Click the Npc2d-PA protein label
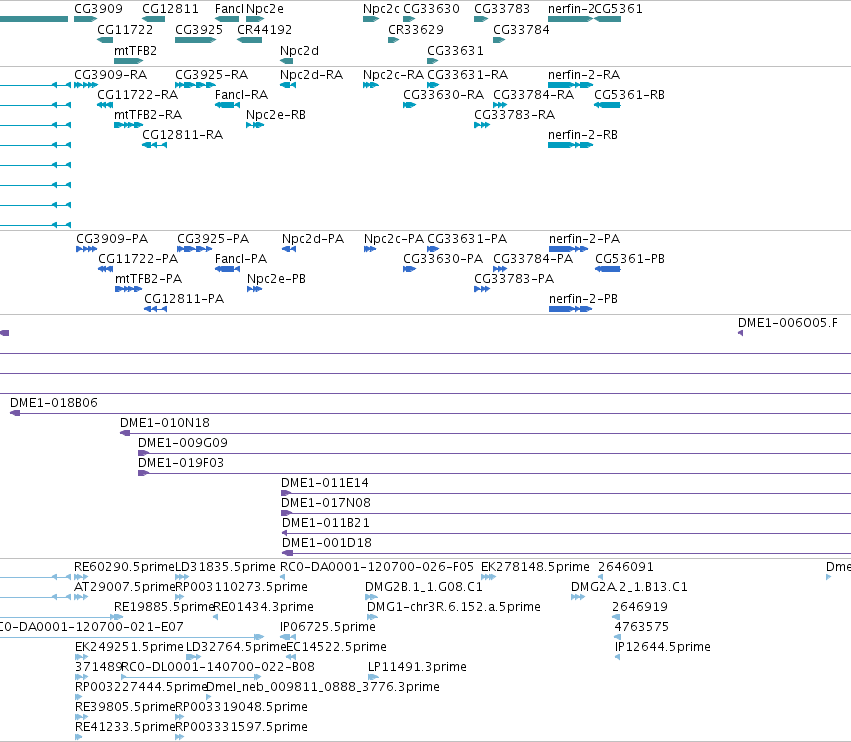The height and width of the screenshot is (742, 851). [x=313, y=239]
